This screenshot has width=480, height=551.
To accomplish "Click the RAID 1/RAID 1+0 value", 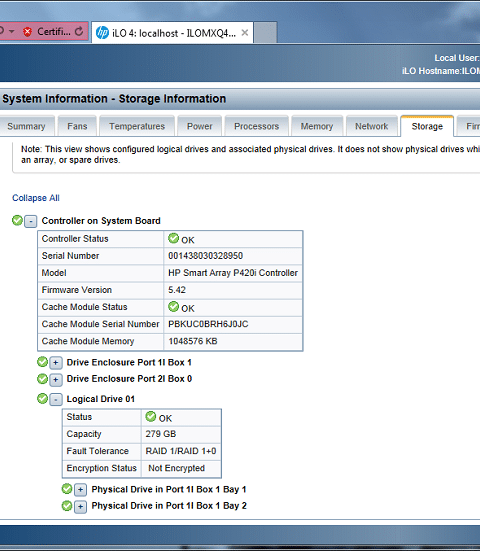I will pos(181,451).
